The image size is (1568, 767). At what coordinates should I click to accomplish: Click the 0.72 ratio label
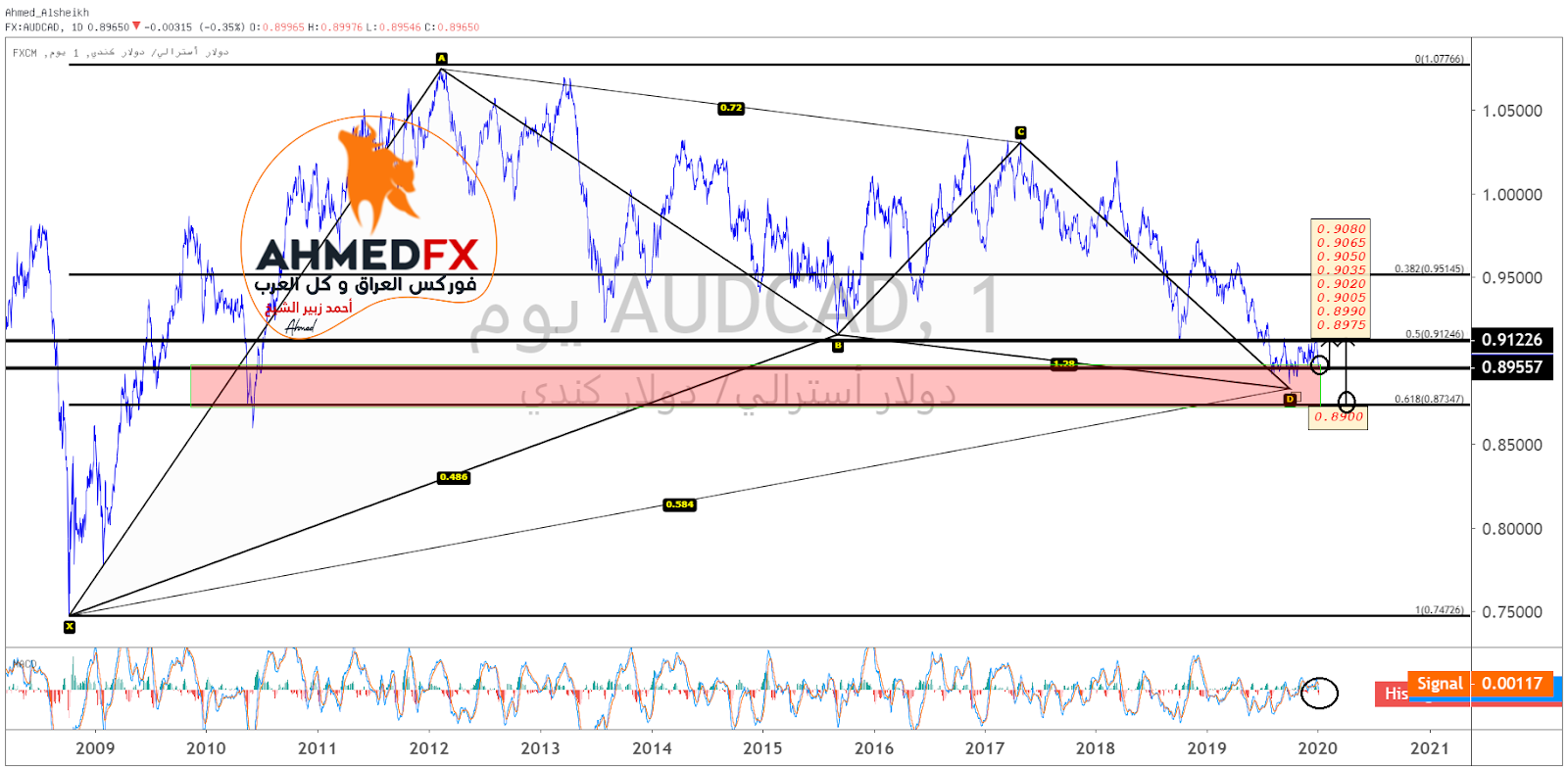coord(731,108)
